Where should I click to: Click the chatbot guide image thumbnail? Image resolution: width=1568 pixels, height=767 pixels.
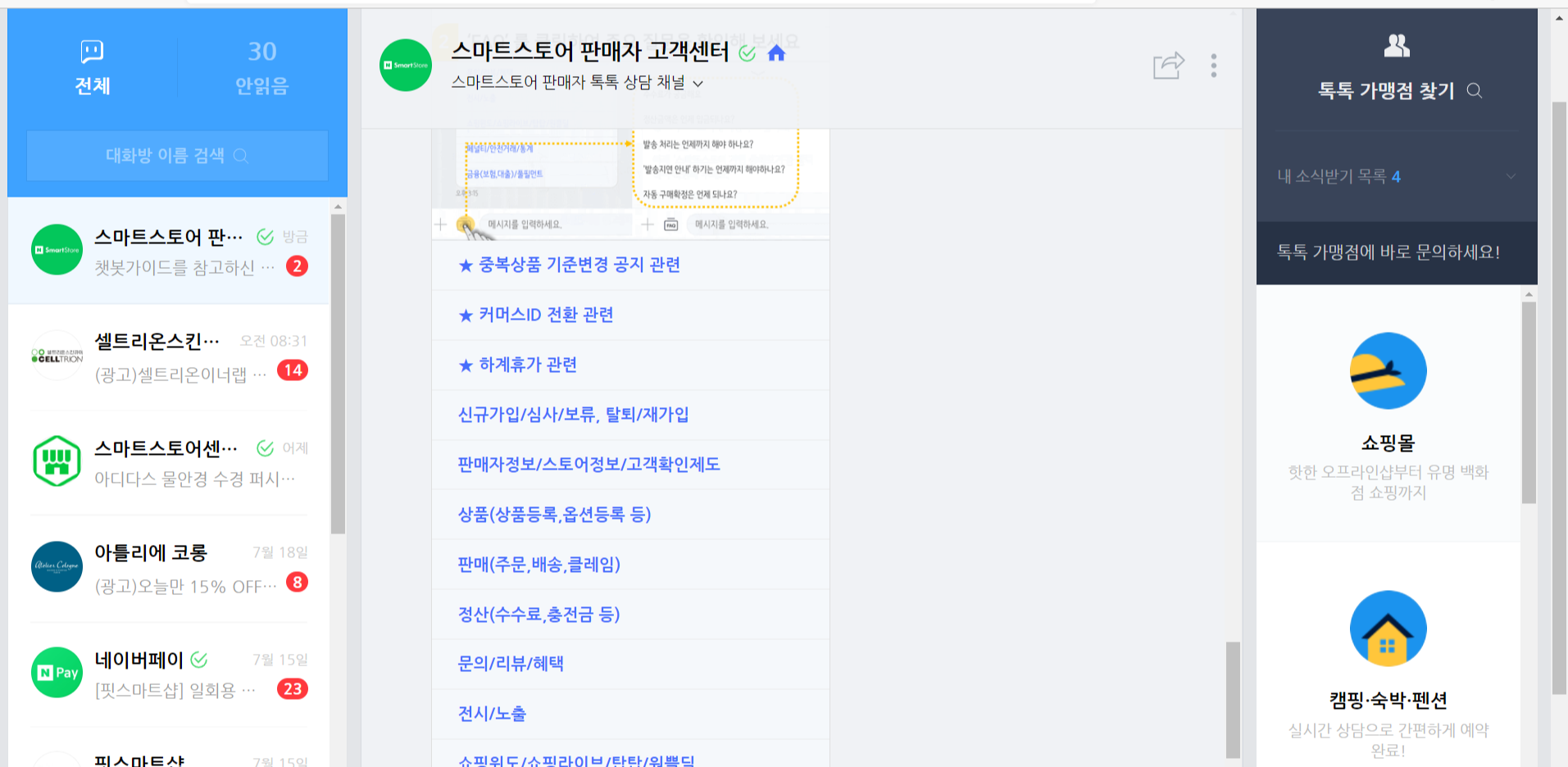(630, 184)
